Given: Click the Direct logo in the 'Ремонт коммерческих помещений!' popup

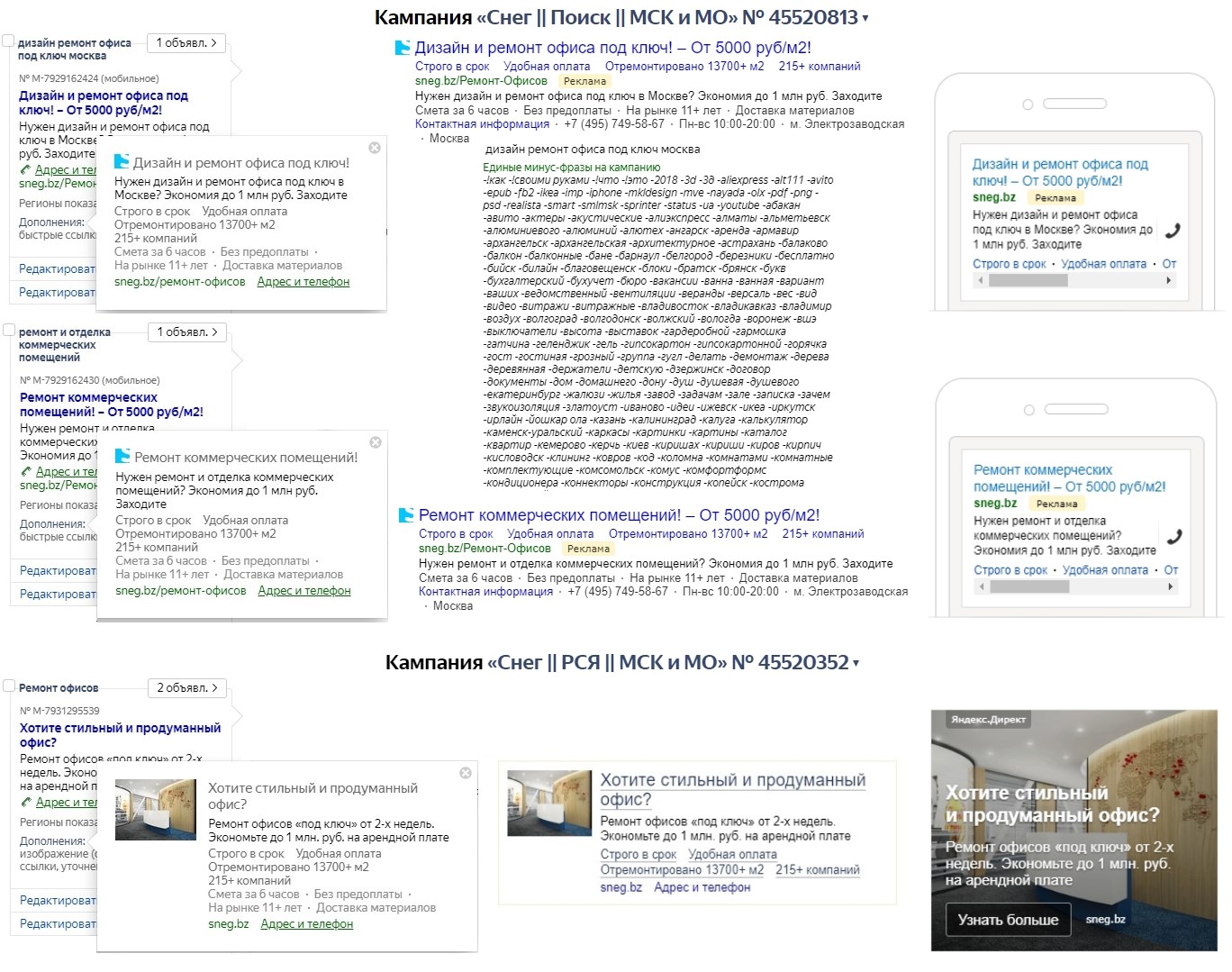Looking at the screenshot, I should pyautogui.click(x=122, y=457).
